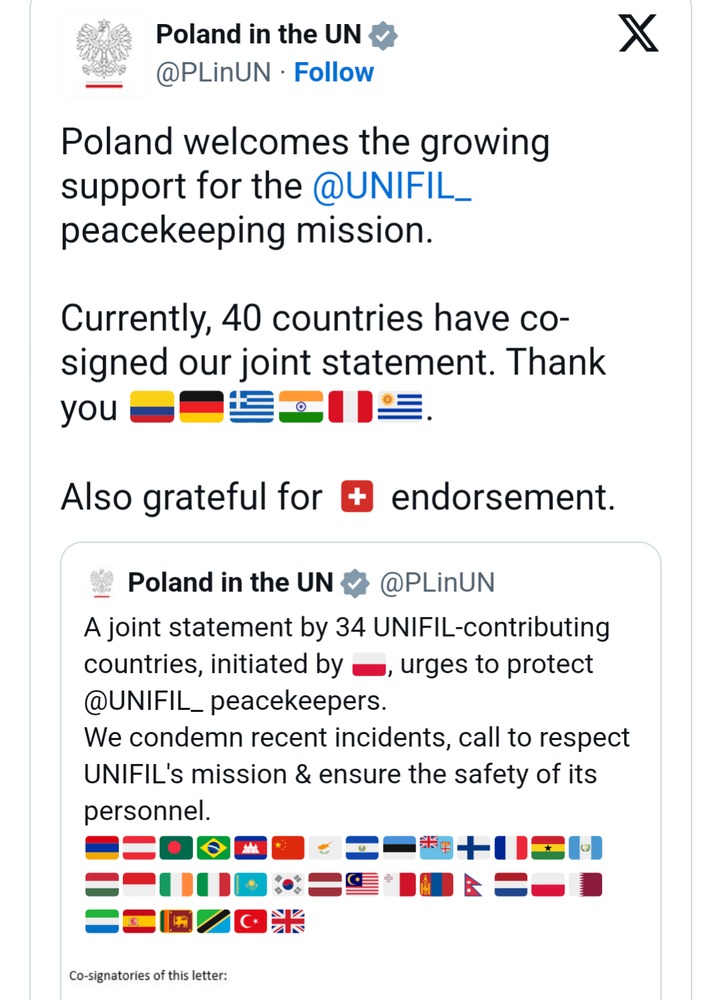Click the @PLinUN handle beside Follow
The width and height of the screenshot is (721, 1000).
click(x=214, y=73)
